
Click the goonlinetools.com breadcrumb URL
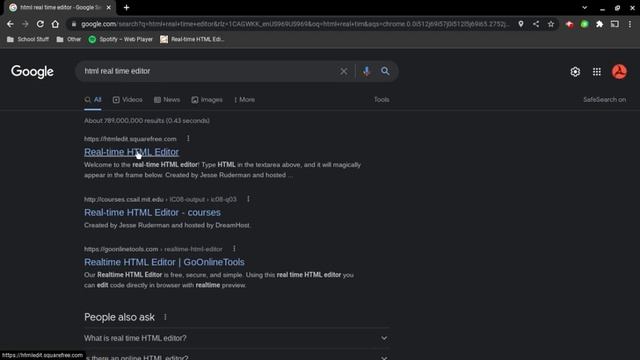coord(153,249)
